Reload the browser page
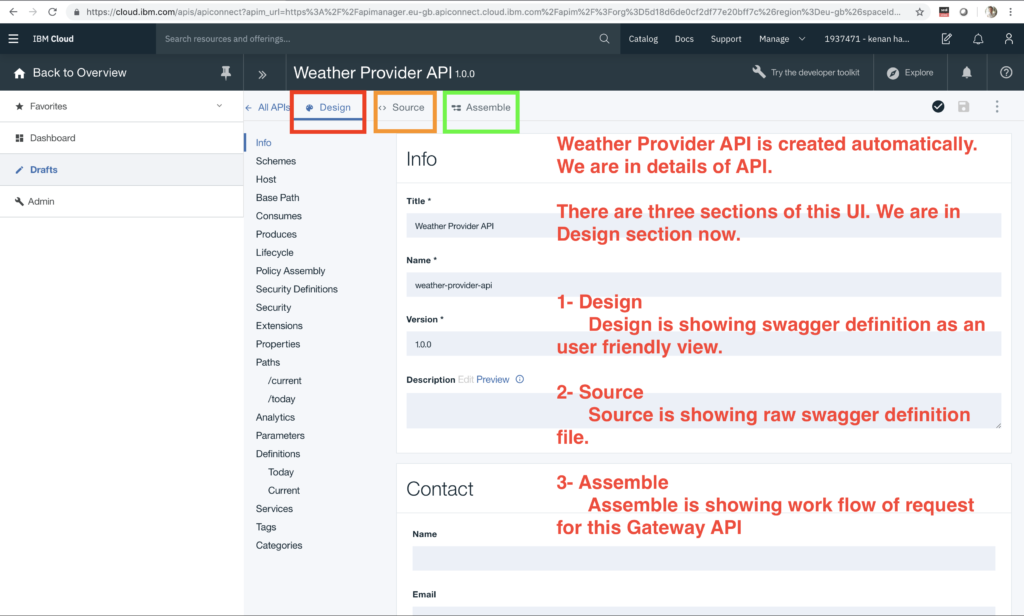Screen dimensions: 1024x616 tap(52, 12)
